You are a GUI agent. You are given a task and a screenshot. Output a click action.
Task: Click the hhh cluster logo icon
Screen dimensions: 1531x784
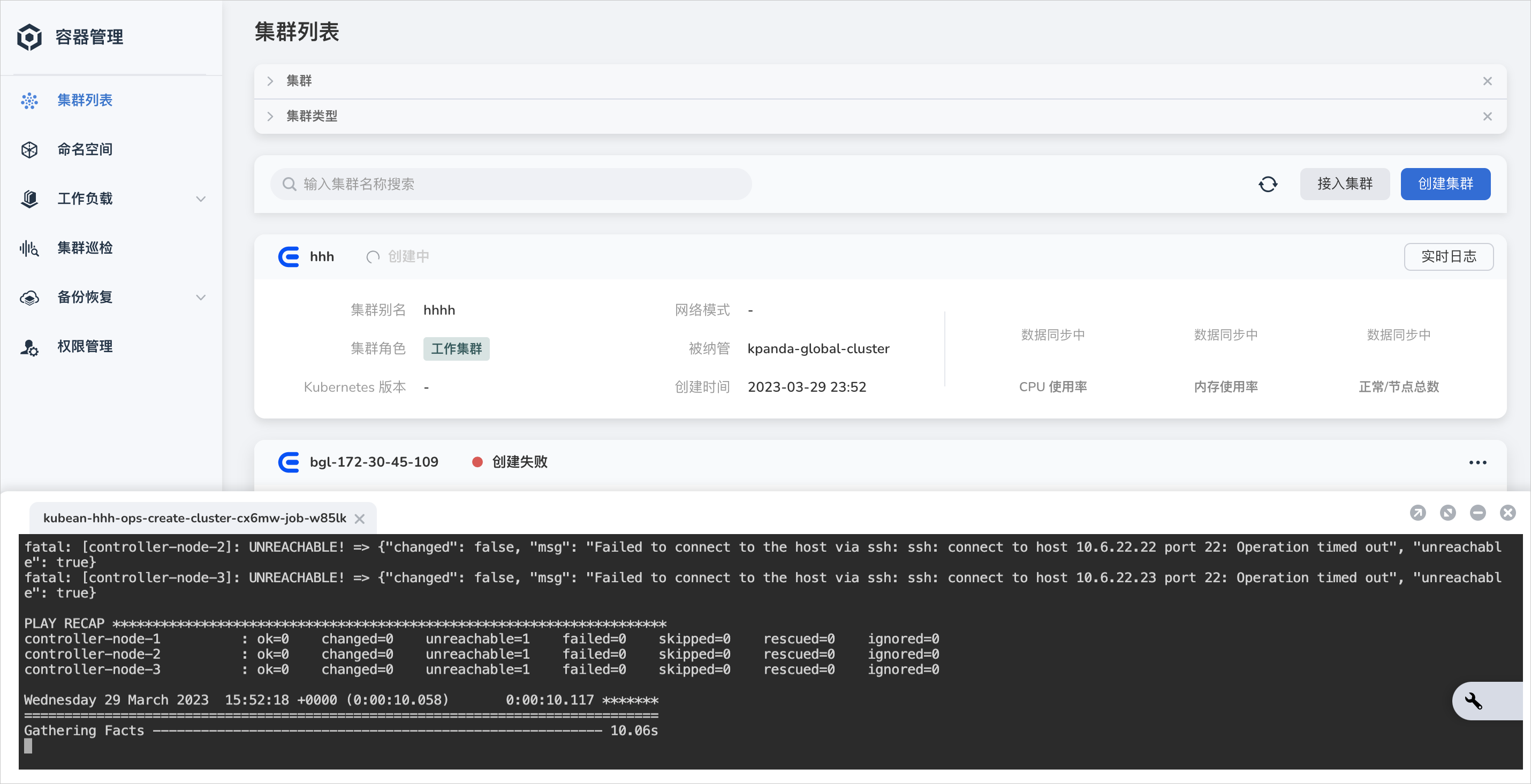289,256
